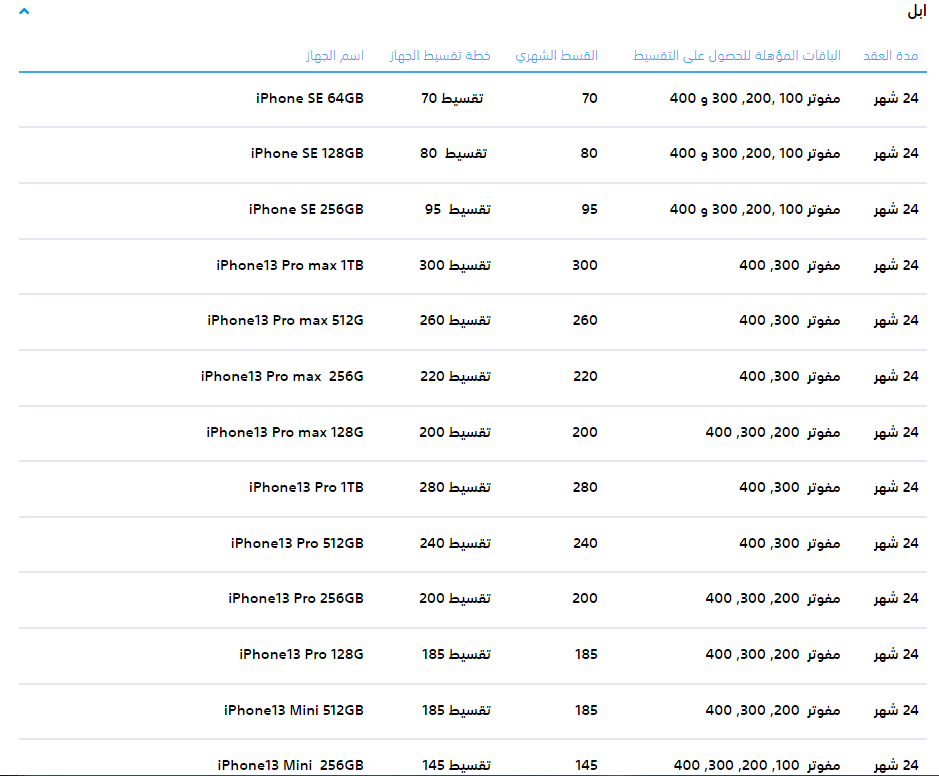Select the iPhone SE 256GB device name
This screenshot has height=776, width=939.
point(306,209)
